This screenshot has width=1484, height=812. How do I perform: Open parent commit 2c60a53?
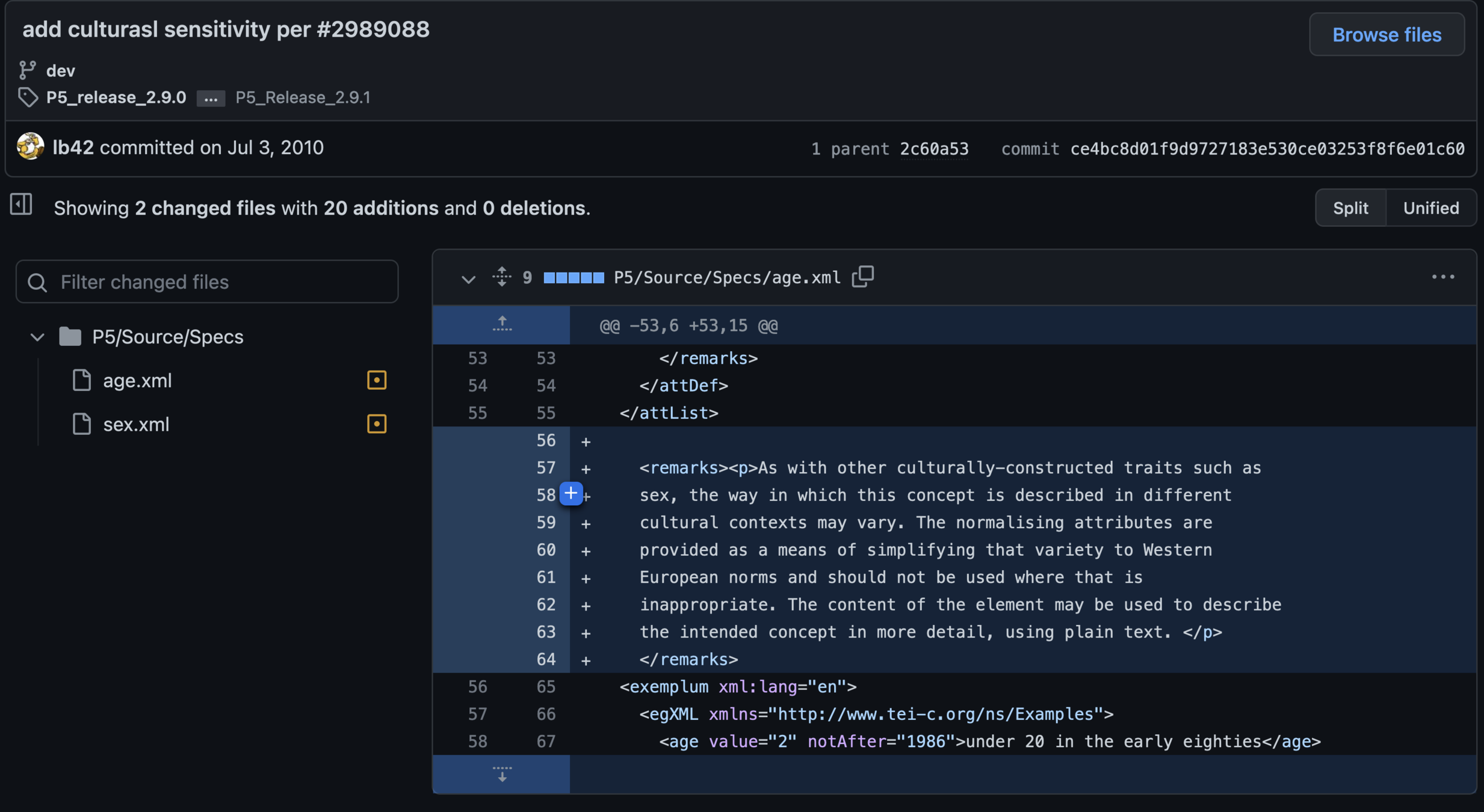click(x=934, y=149)
